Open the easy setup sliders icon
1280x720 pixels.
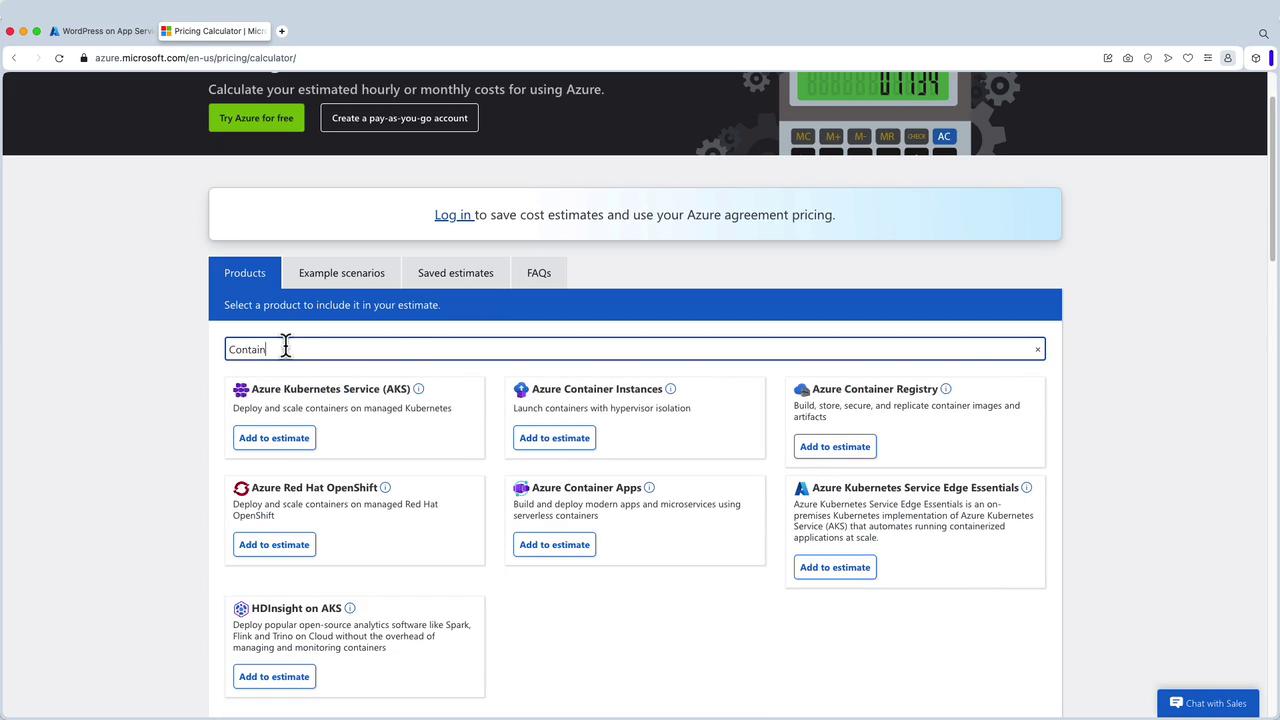[x=1208, y=58]
